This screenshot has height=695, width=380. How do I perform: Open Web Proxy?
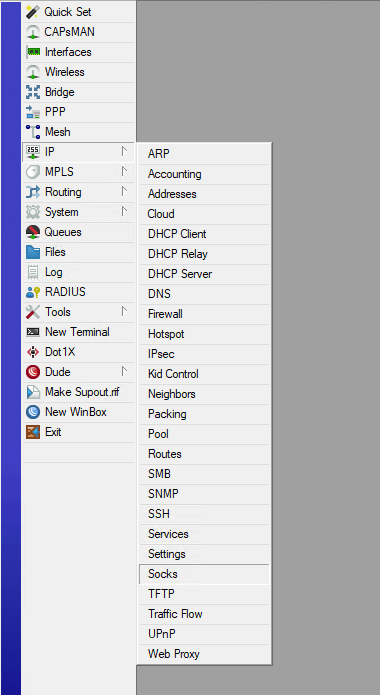point(204,654)
